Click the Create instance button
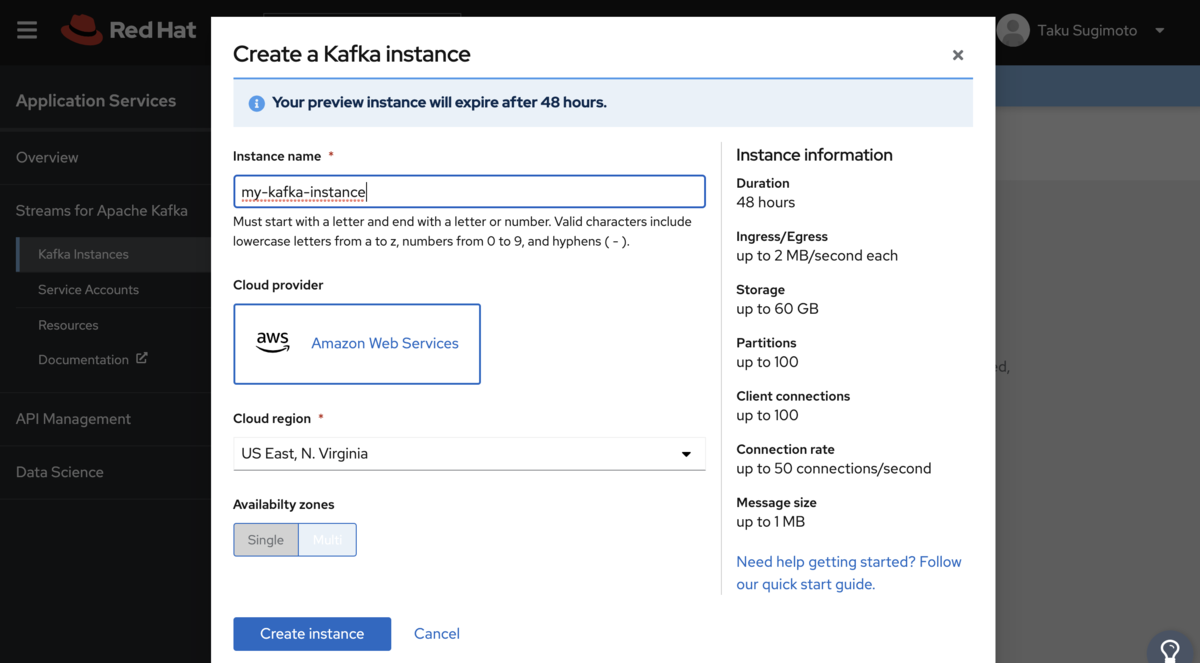 coord(312,634)
